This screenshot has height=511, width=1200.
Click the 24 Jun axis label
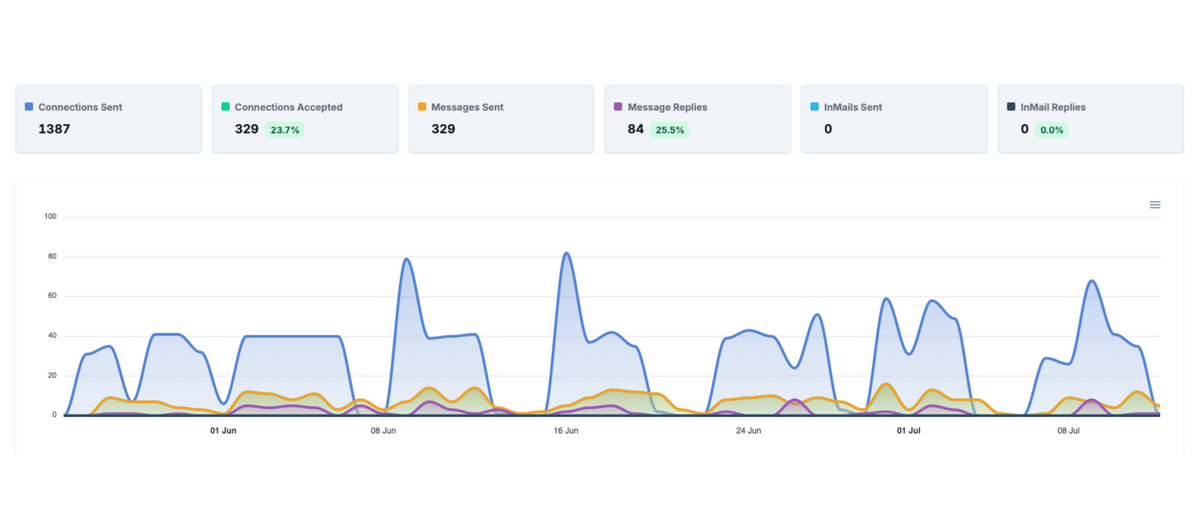click(748, 431)
